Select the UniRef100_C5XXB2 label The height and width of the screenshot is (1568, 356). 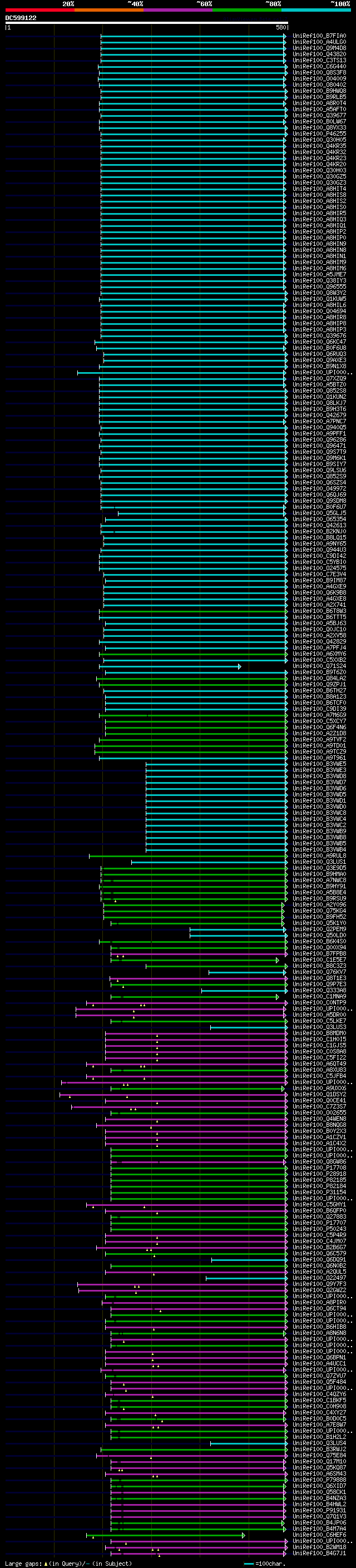click(x=319, y=660)
